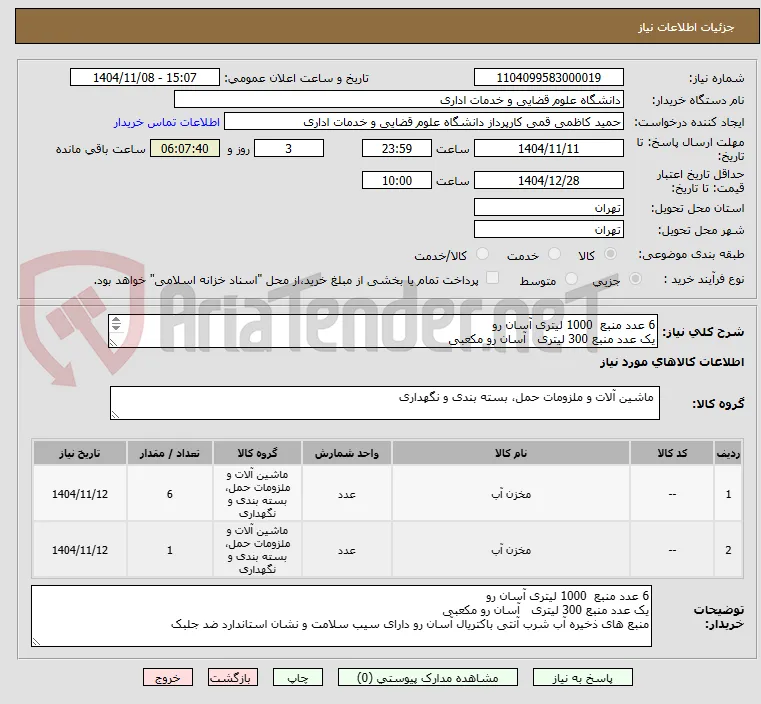Click مخزن آب in row 2
This screenshot has width=761, height=704.
click(511, 550)
